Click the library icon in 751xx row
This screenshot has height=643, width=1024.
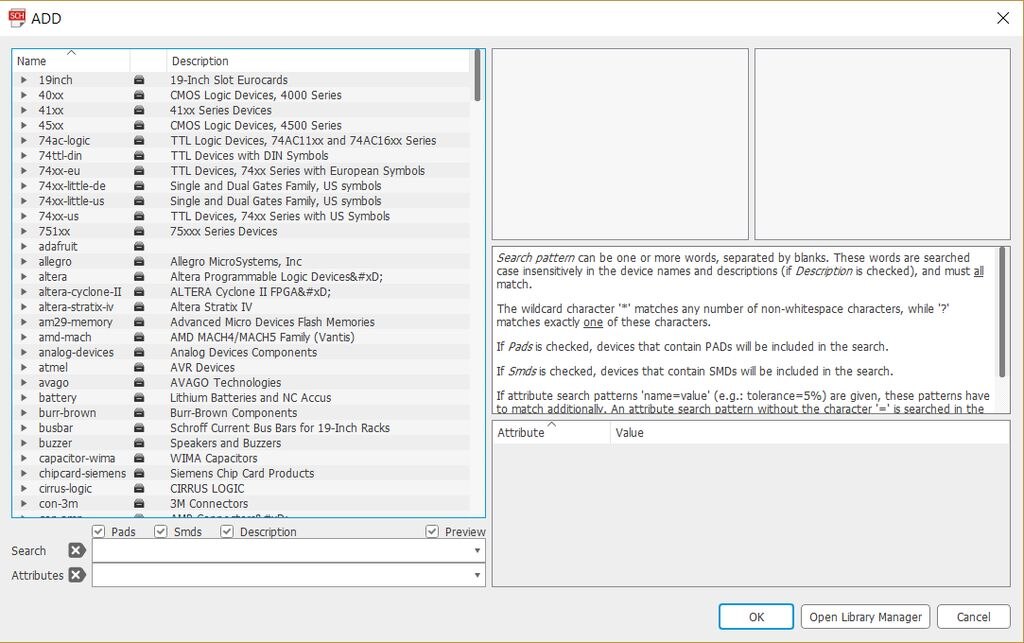pos(138,231)
